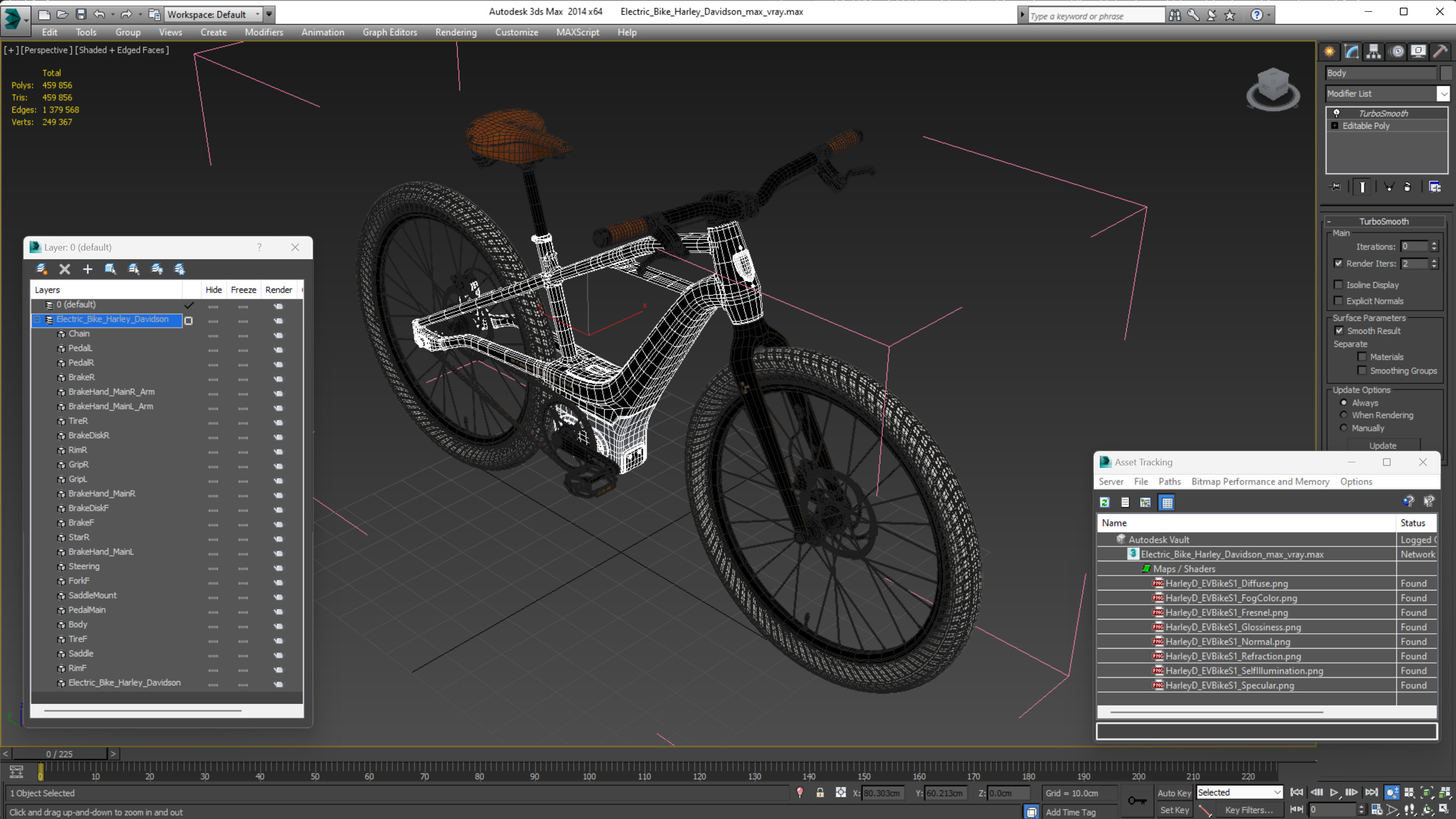Viewport: 1456px width, 819px height.
Task: Open the MAXScript menu
Action: pos(577,32)
